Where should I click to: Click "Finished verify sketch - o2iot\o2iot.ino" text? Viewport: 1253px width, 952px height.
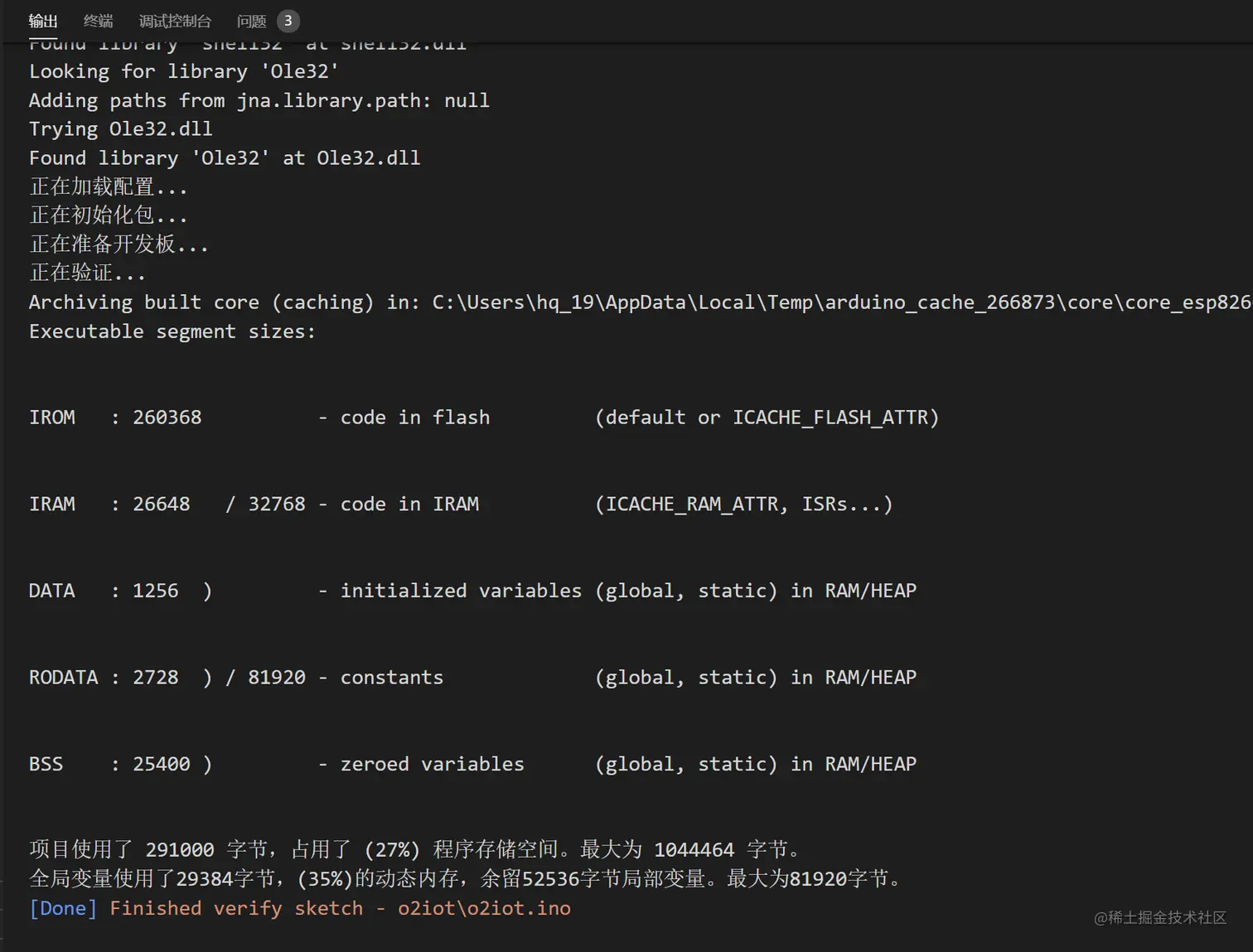[x=341, y=908]
